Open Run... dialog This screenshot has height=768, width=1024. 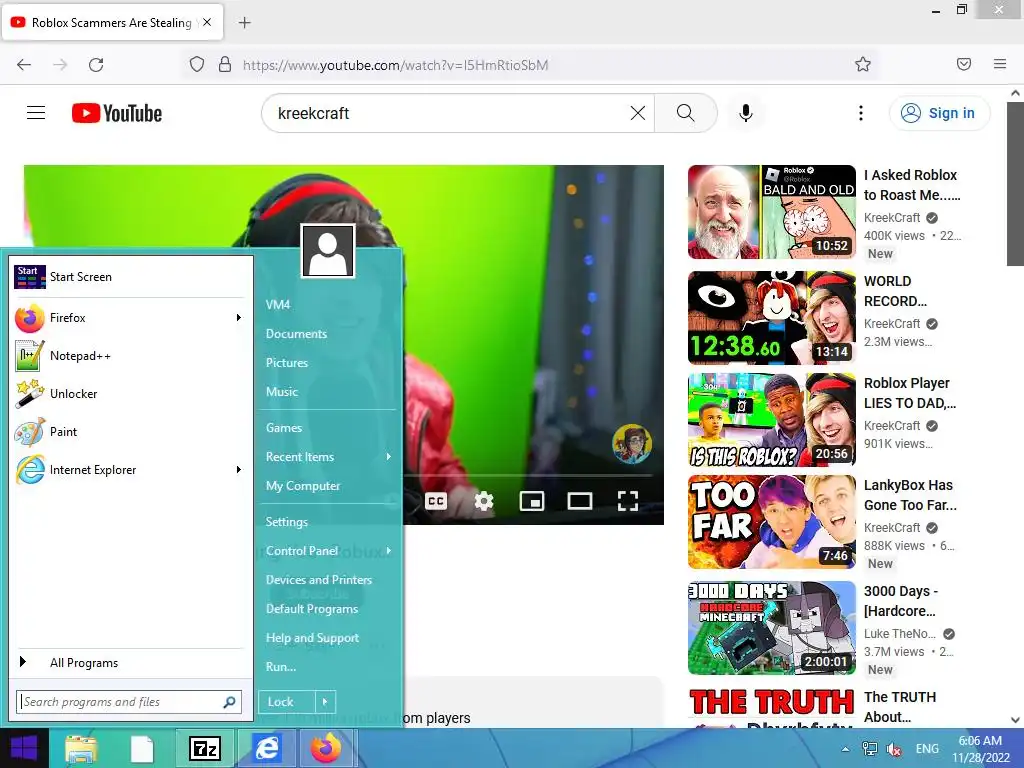(x=281, y=667)
